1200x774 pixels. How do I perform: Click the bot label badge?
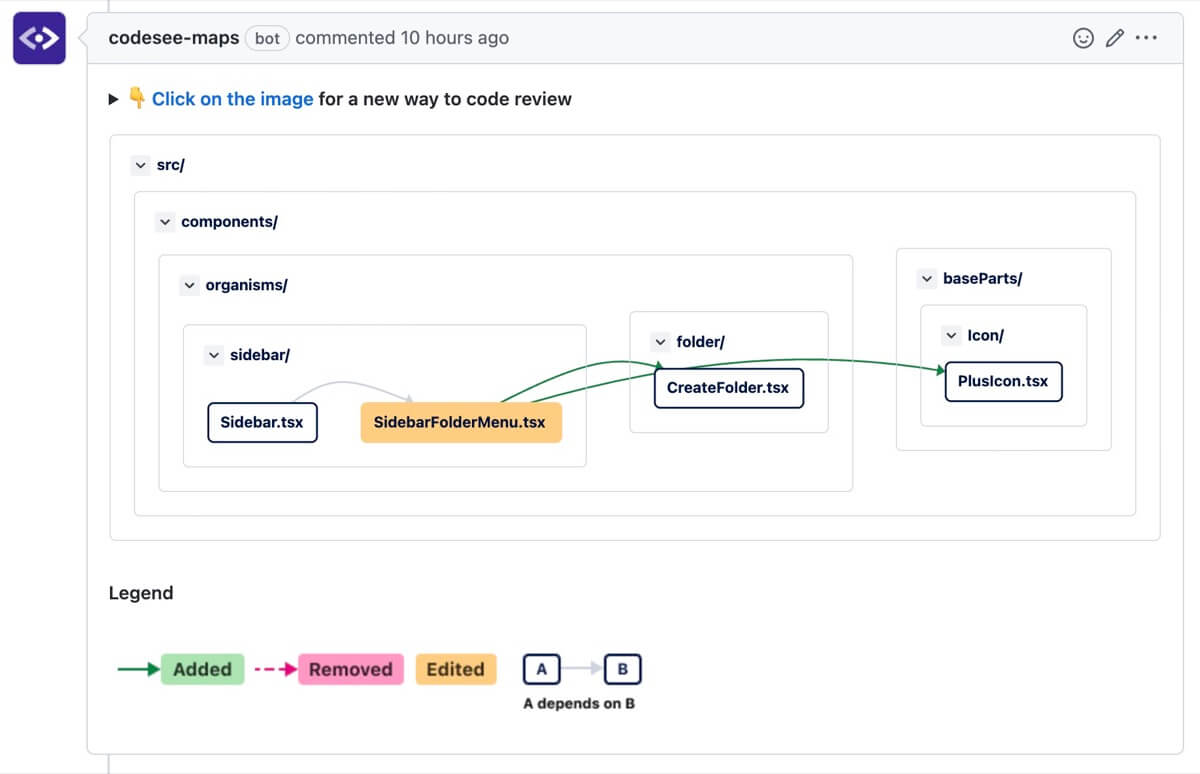coord(266,38)
